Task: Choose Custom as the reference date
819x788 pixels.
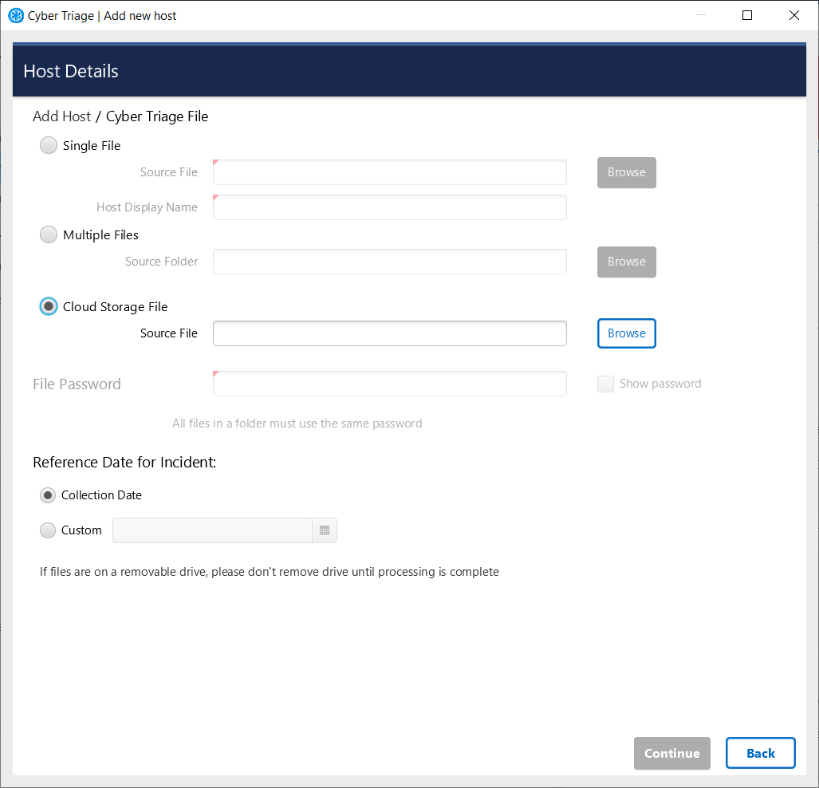Action: pyautogui.click(x=47, y=530)
